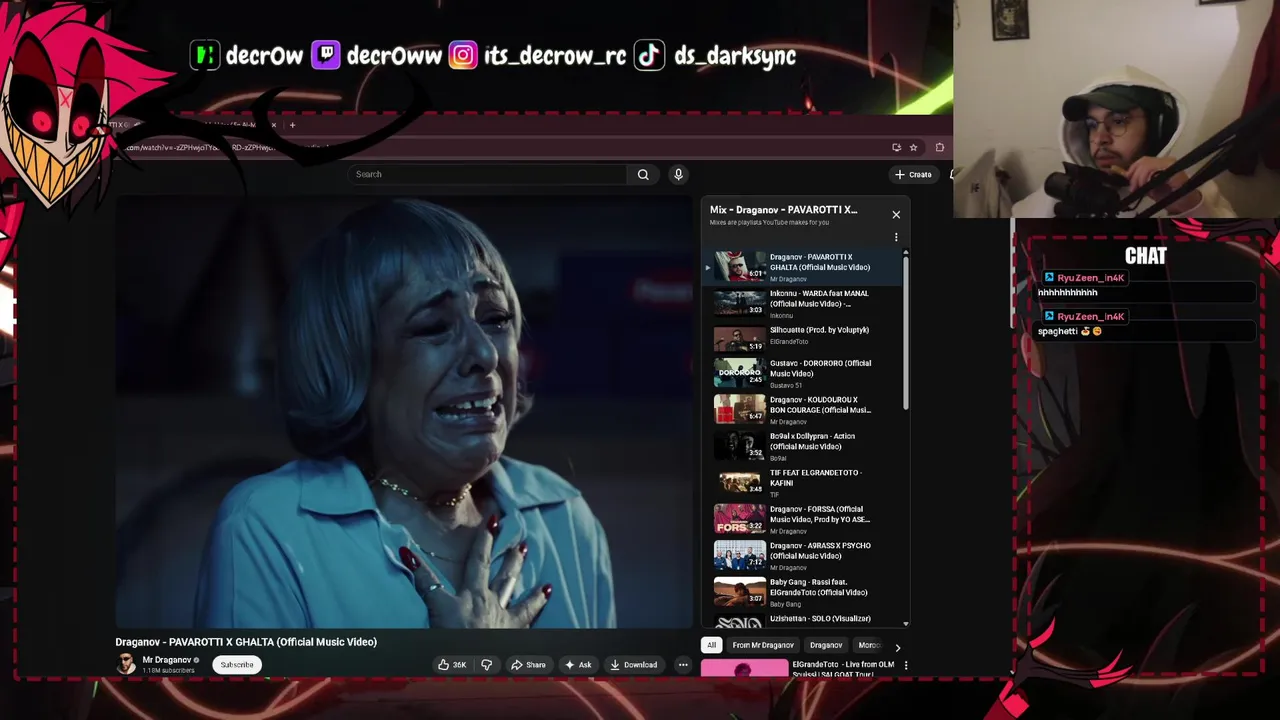Screen dimensions: 1280x720
Task: Download the video
Action: point(633,664)
